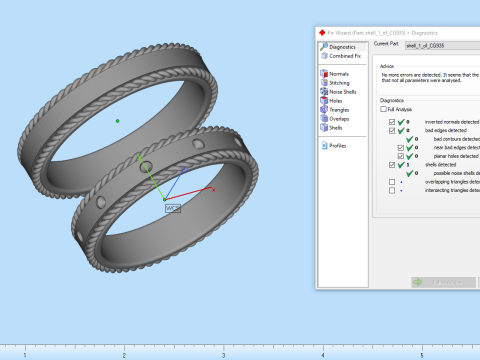Image resolution: width=480 pixels, height=360 pixels.
Task: Click the WCS label in viewport
Action: click(173, 209)
